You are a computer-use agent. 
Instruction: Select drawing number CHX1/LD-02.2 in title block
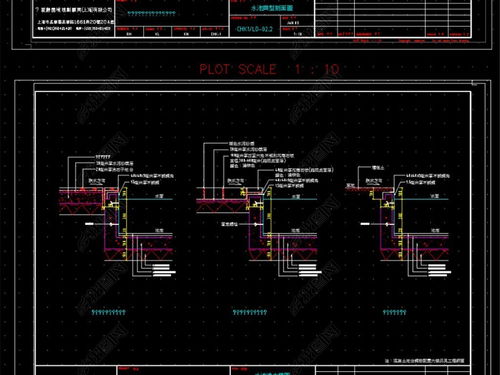254,29
